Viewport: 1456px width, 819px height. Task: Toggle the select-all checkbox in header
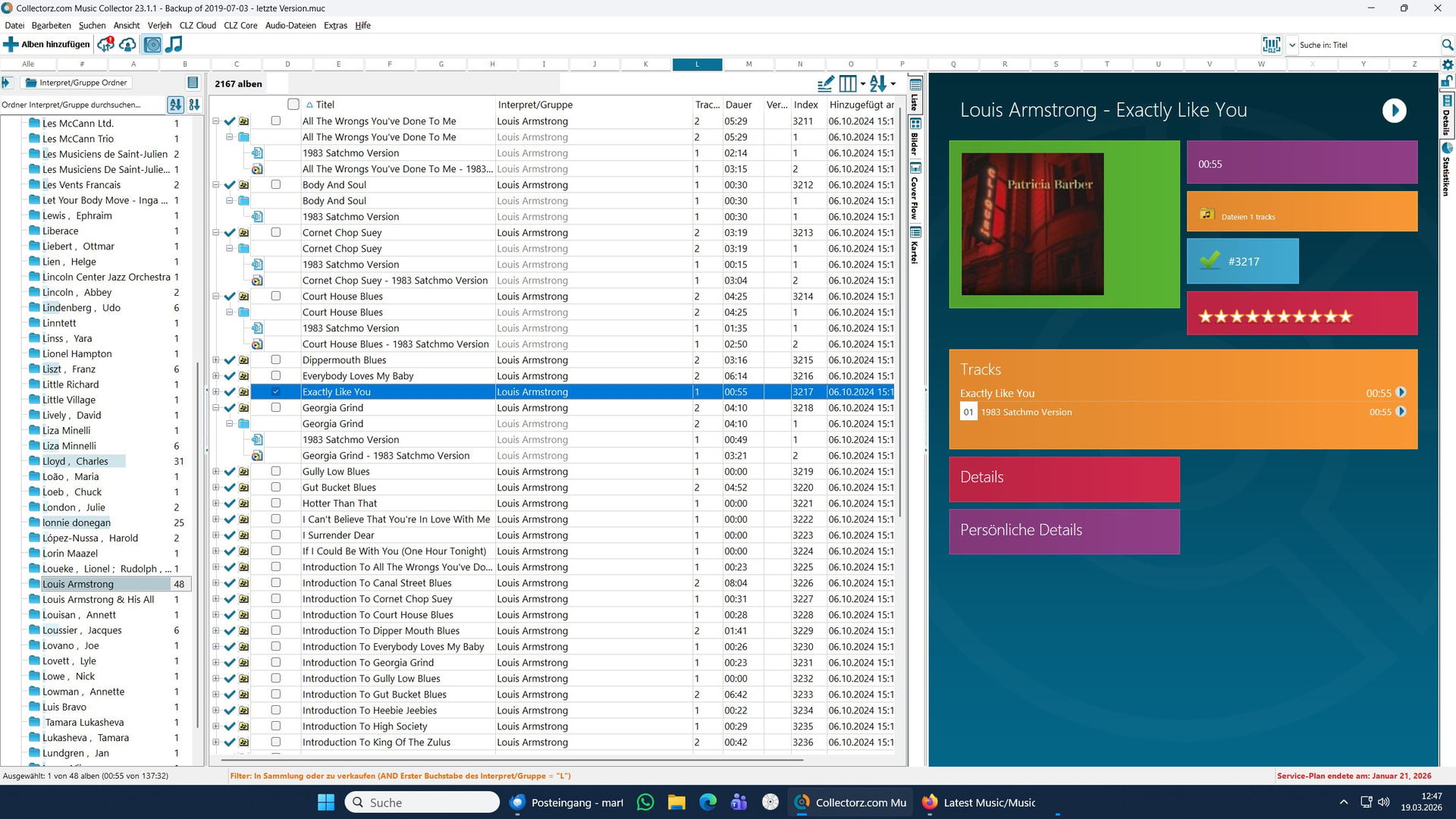pyautogui.click(x=293, y=105)
